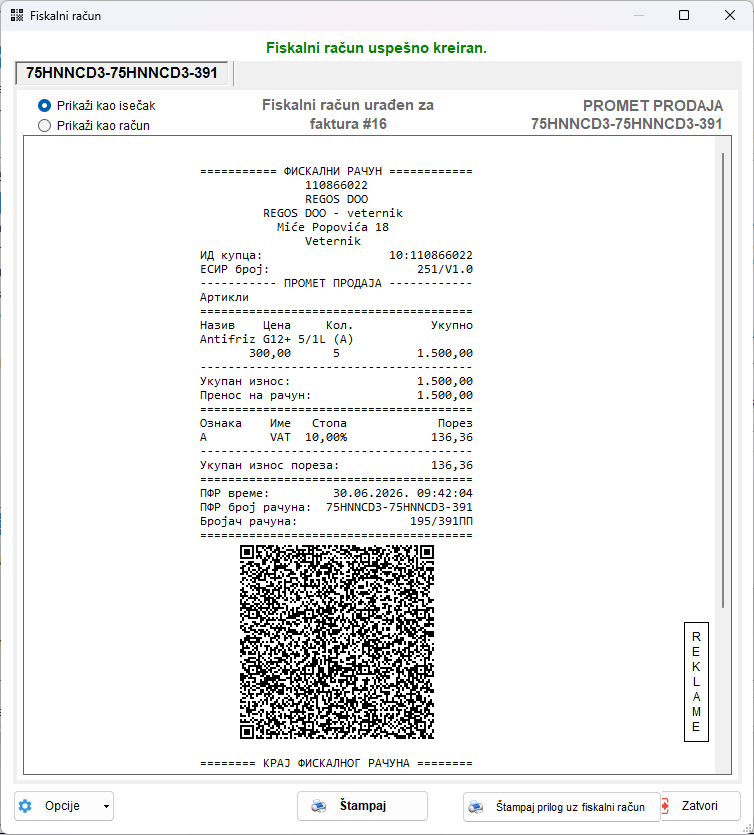Select 'Prikaži kao isečak' radio button
Image resolution: width=754 pixels, height=835 pixels.
pyautogui.click(x=44, y=105)
